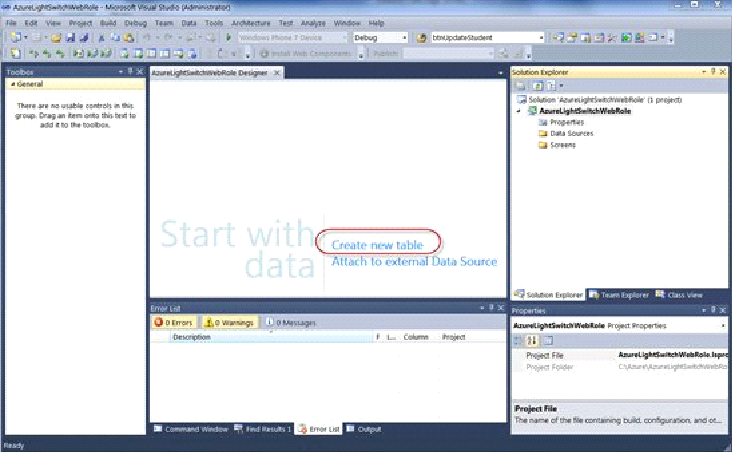Click the Screens folder icon
This screenshot has height=452, width=732.
point(543,145)
